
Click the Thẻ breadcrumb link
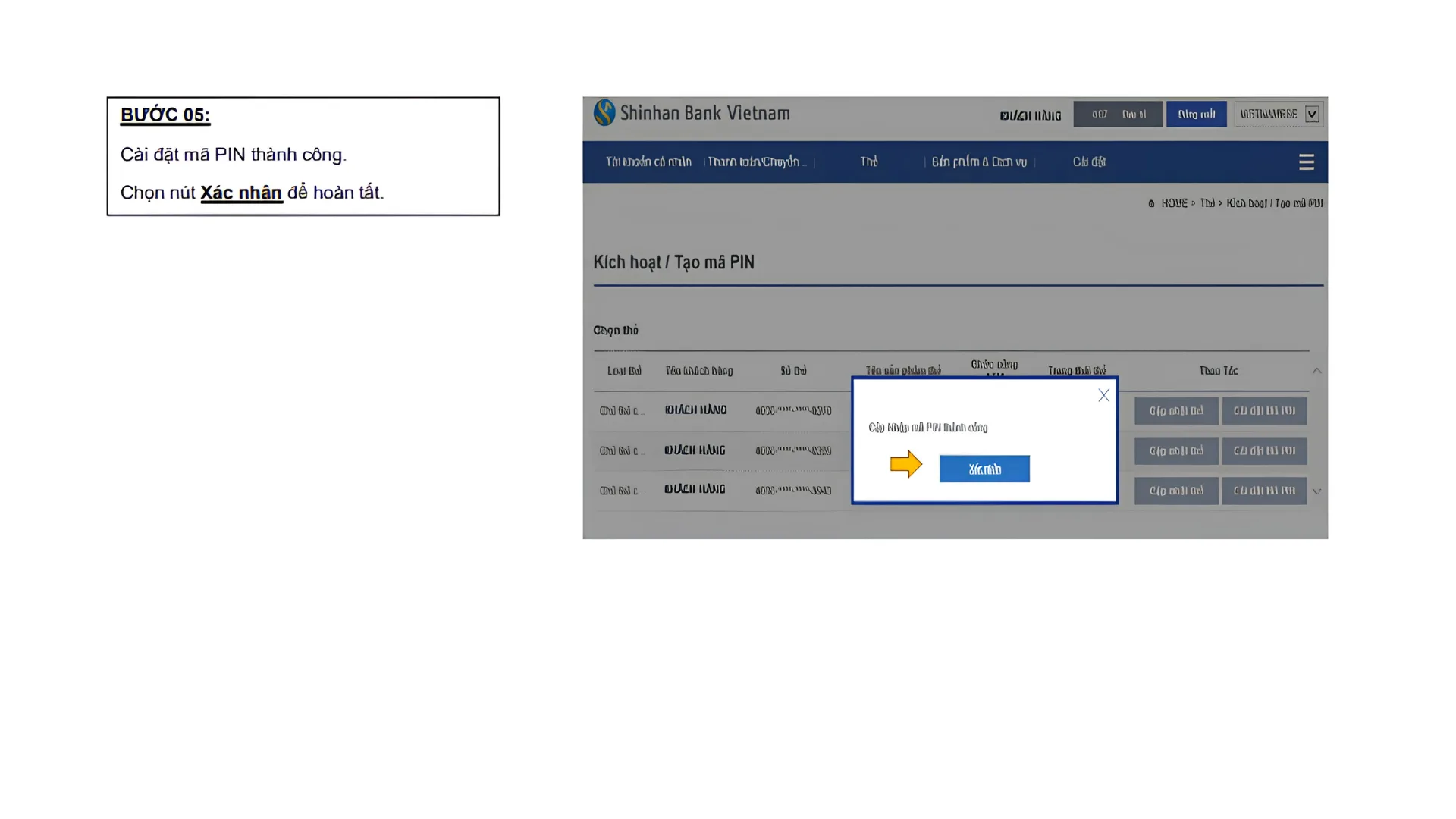[1207, 203]
